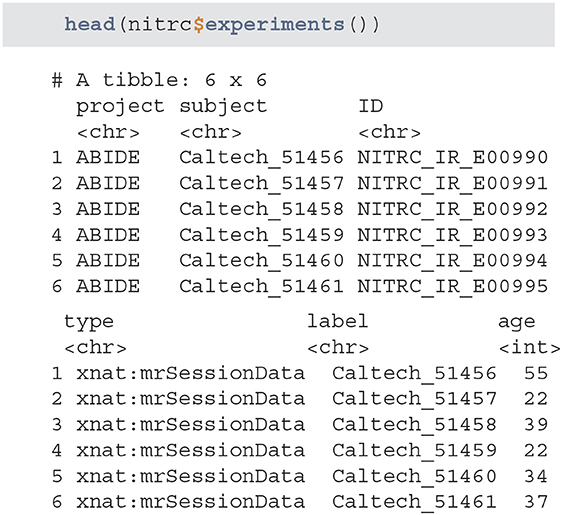Click the head function name in code

point(90,24)
